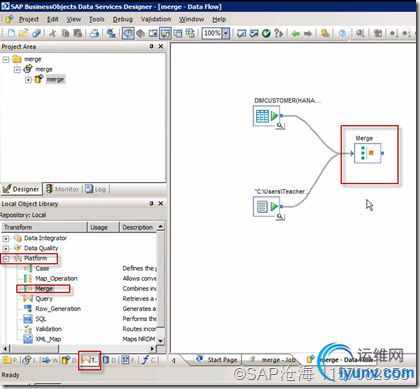Screen dimensions: 420x389
Task: Open the Validation menu
Action: 156,19
